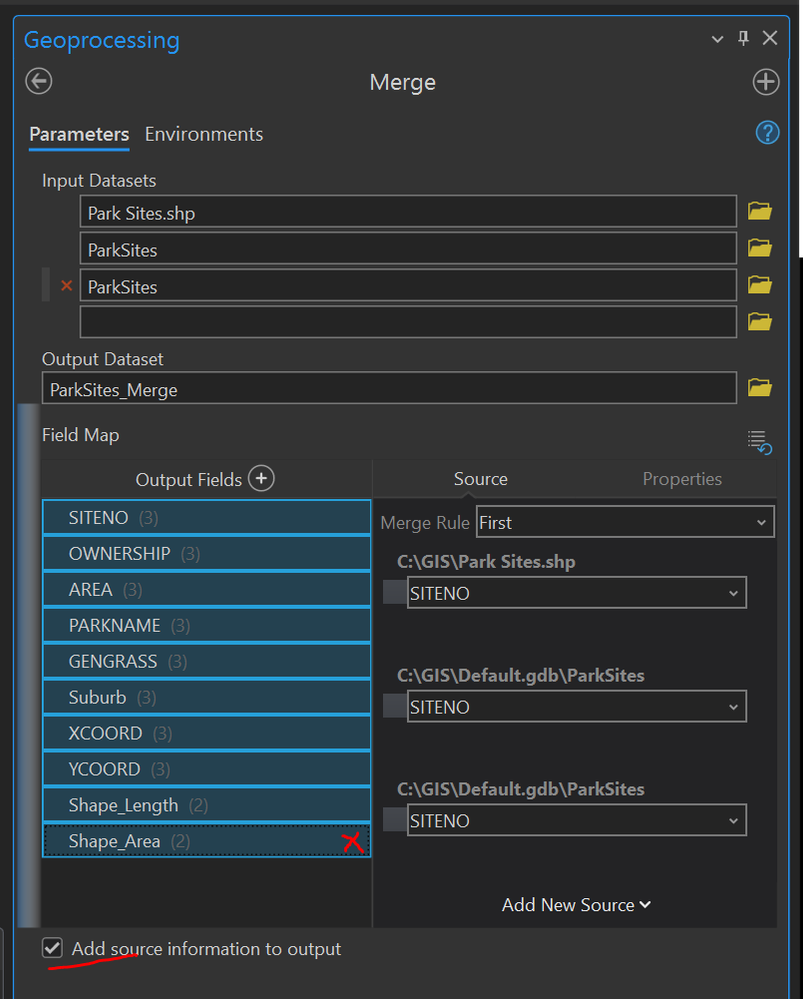The image size is (803, 999).
Task: Add a new output field plus button
Action: 261,479
